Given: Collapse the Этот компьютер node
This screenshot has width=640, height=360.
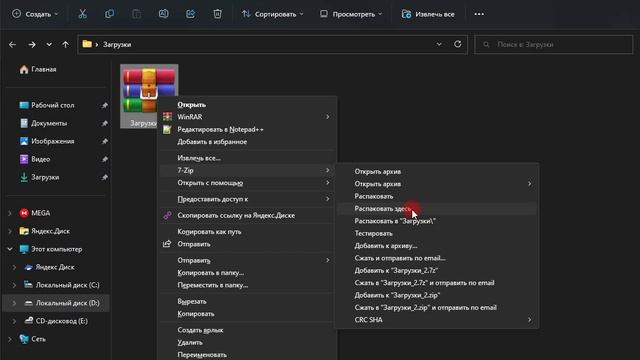Looking at the screenshot, I should 10,249.
